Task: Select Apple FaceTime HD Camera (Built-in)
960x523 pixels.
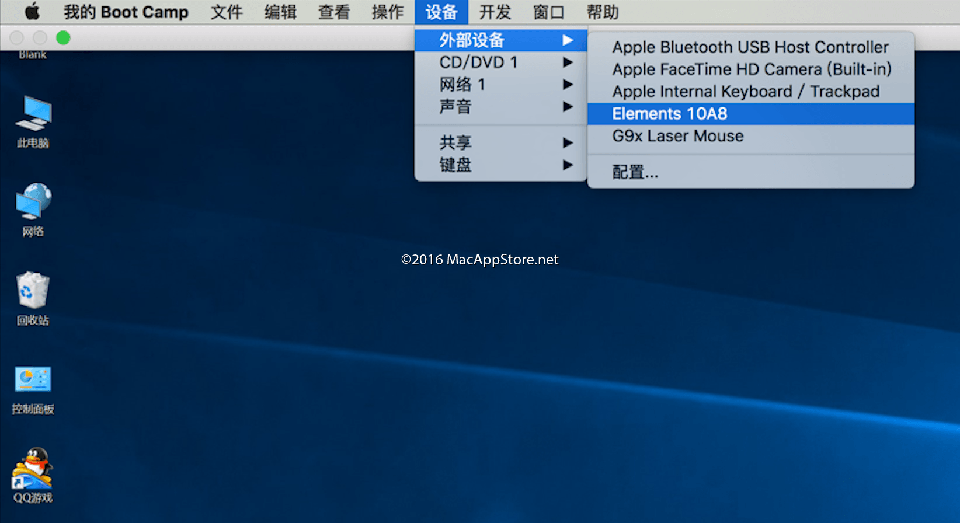Action: (751, 69)
